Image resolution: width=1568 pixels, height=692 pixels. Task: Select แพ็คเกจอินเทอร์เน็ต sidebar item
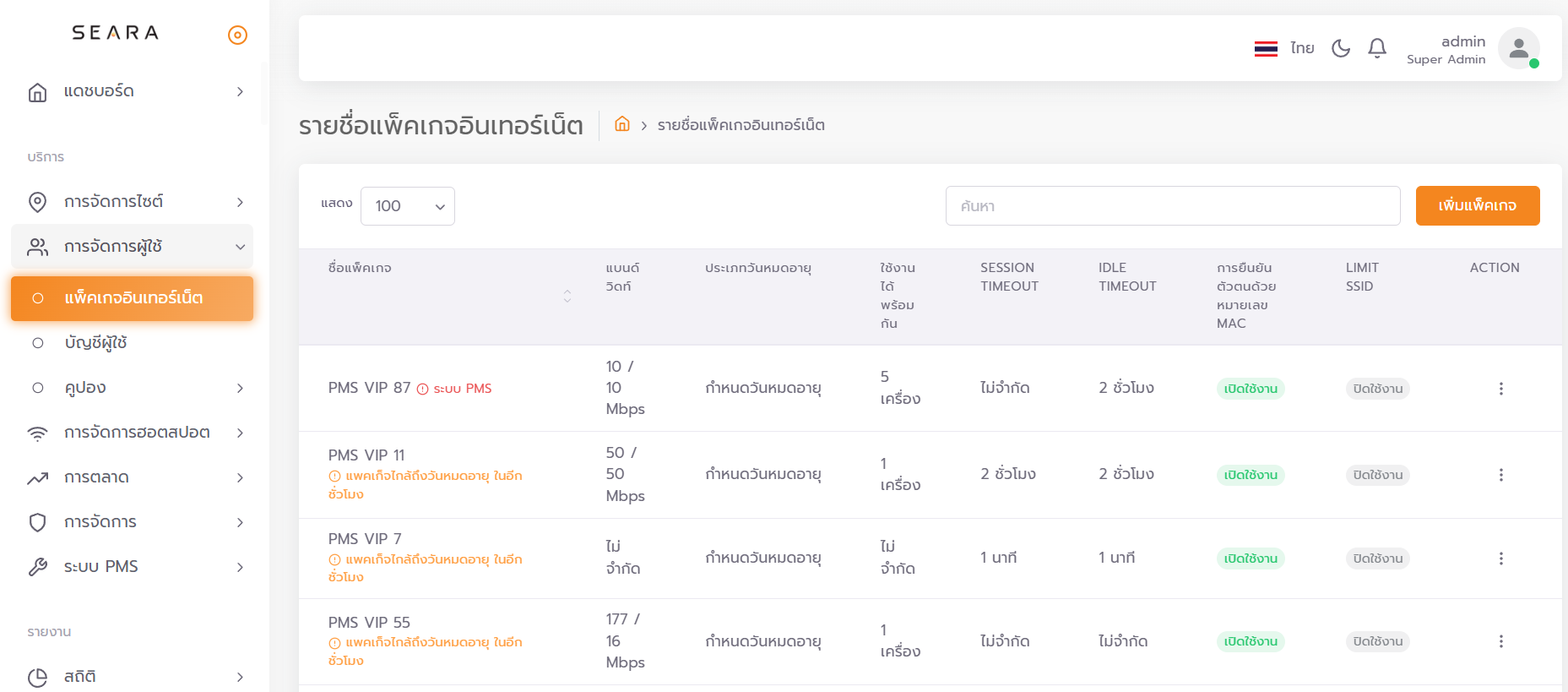click(133, 298)
